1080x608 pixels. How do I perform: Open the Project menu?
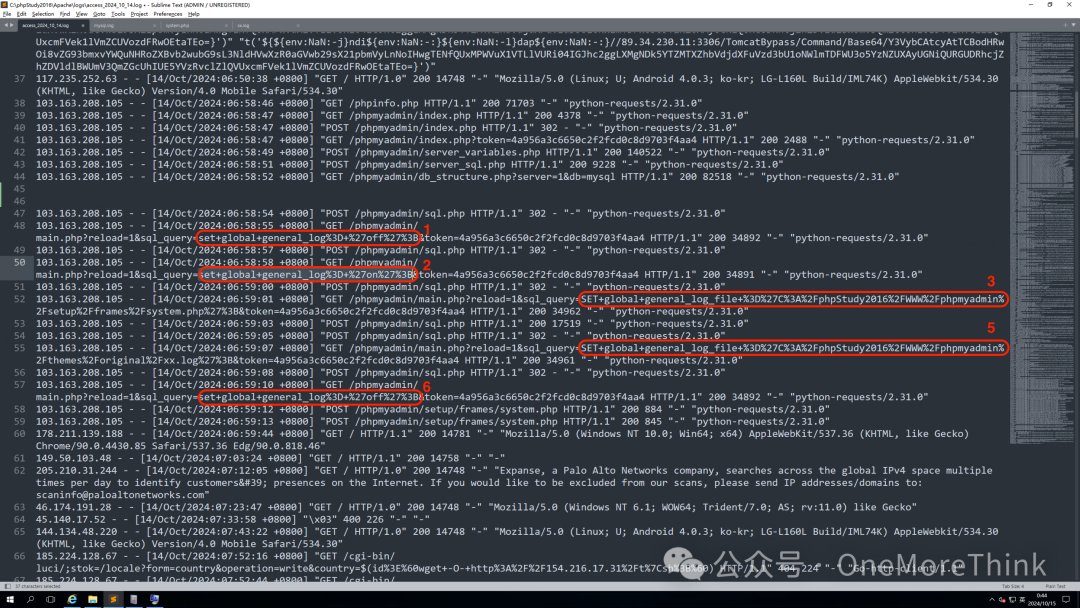(139, 14)
